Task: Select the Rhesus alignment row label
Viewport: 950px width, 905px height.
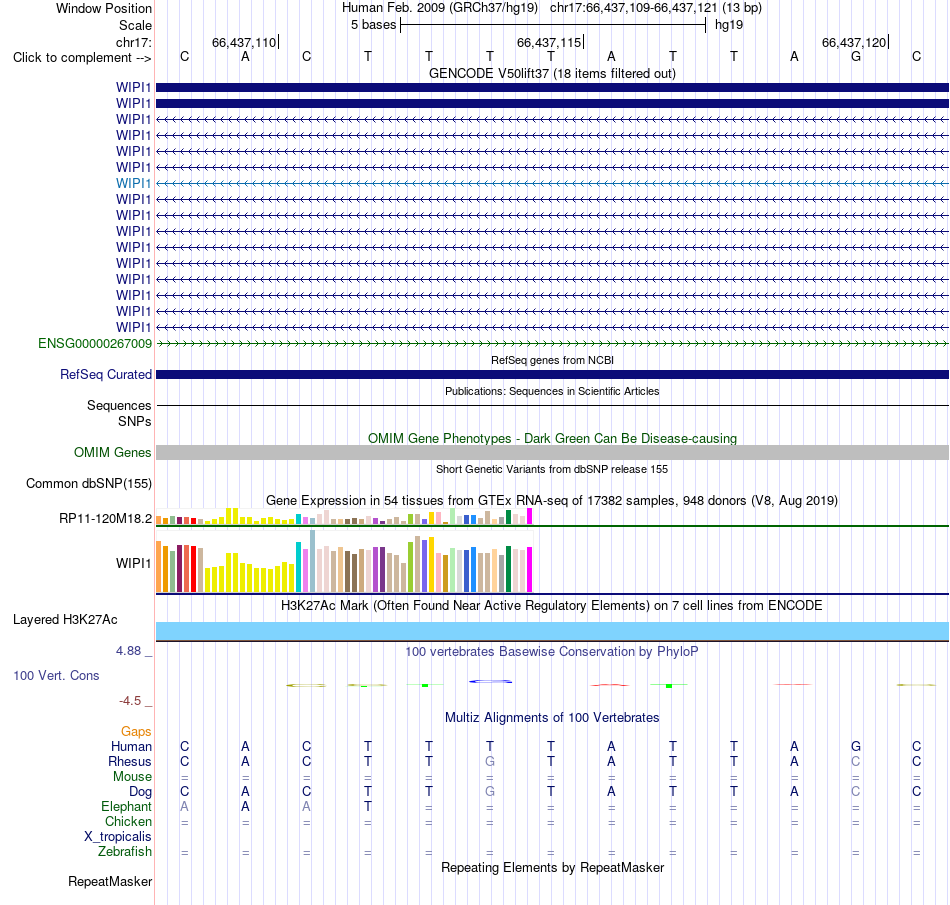Action: tap(130, 761)
